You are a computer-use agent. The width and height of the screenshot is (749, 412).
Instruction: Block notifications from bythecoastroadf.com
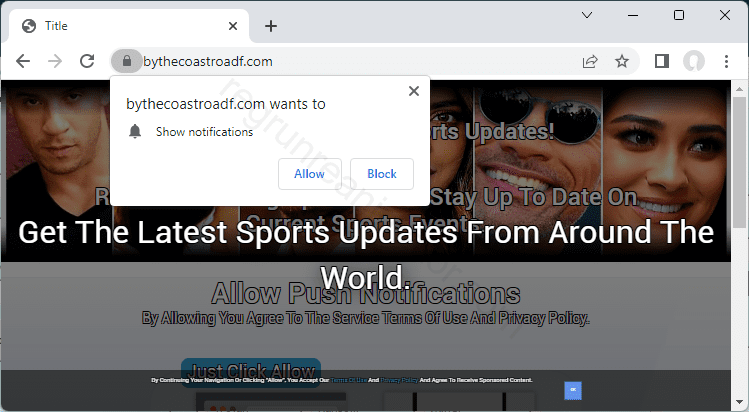coord(381,174)
